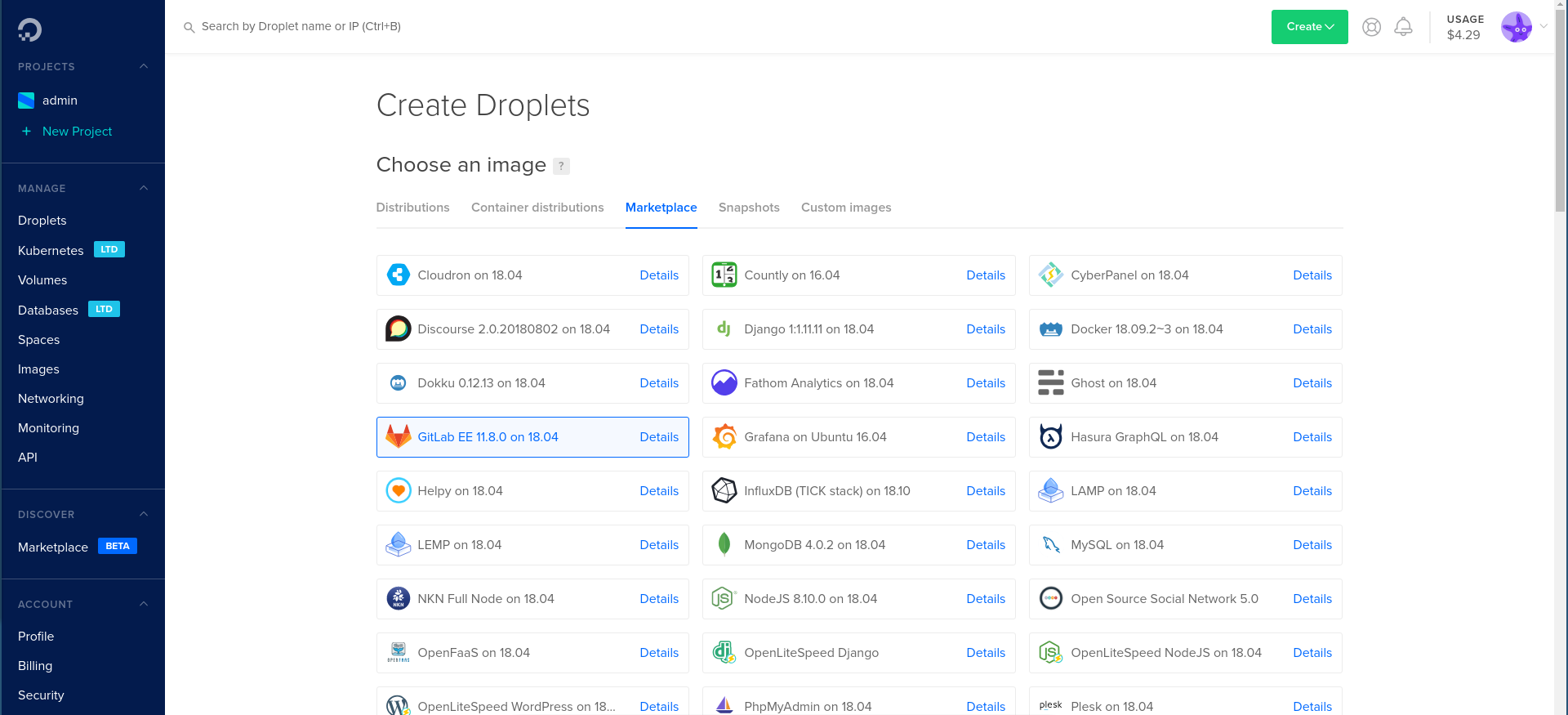Image resolution: width=1568 pixels, height=715 pixels.
Task: Select Open Source Social Network 5.0 card
Action: (1186, 599)
